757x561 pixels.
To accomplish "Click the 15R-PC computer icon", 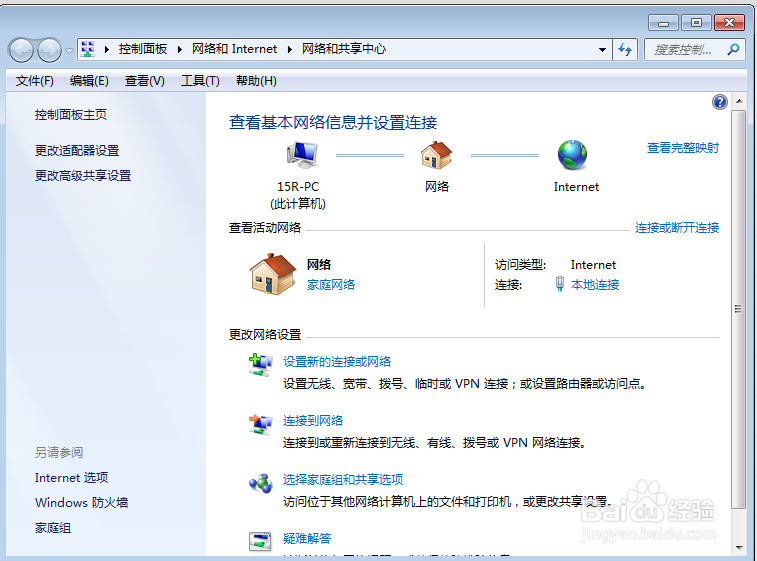I will click(302, 155).
